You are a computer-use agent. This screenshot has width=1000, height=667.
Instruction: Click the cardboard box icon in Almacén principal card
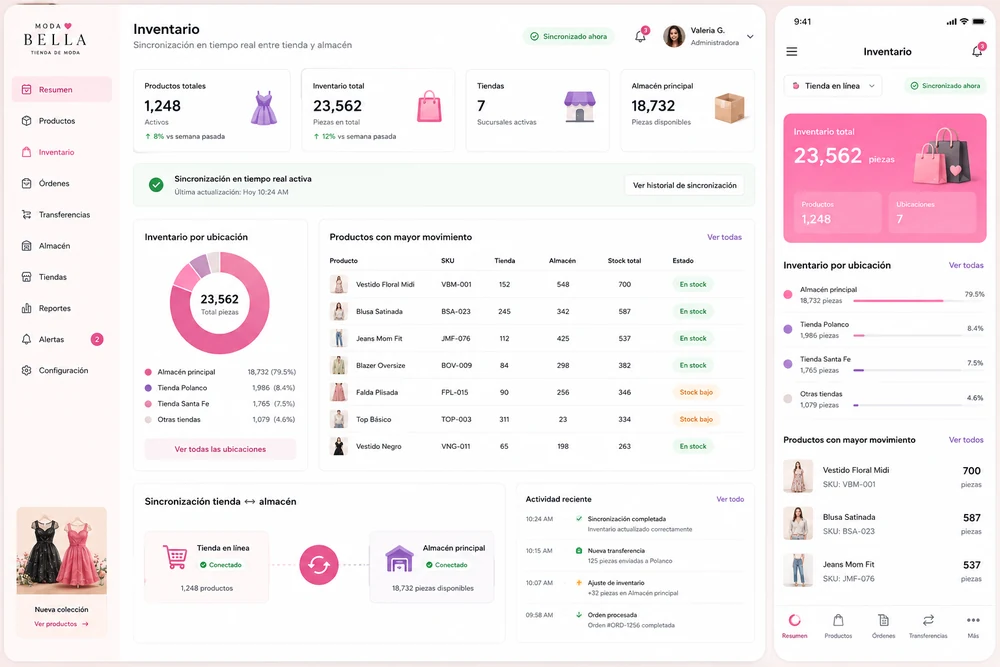tap(730, 108)
